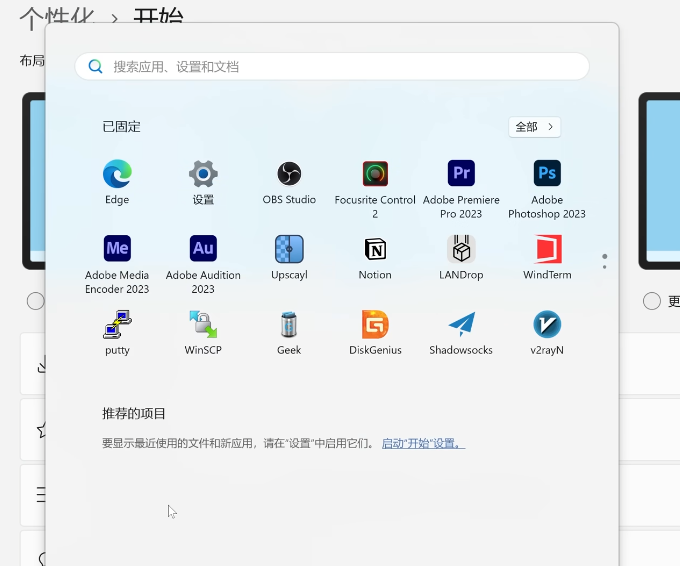Click the 已固定 section heading
The image size is (680, 566).
click(x=121, y=127)
